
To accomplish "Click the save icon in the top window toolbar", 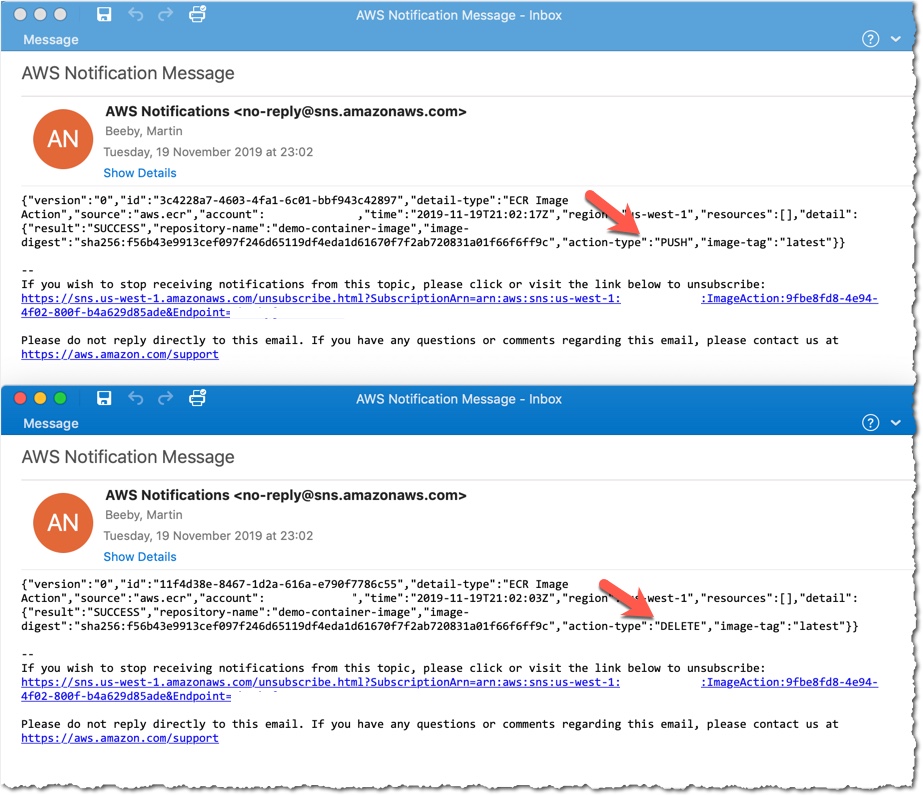I will pos(104,15).
